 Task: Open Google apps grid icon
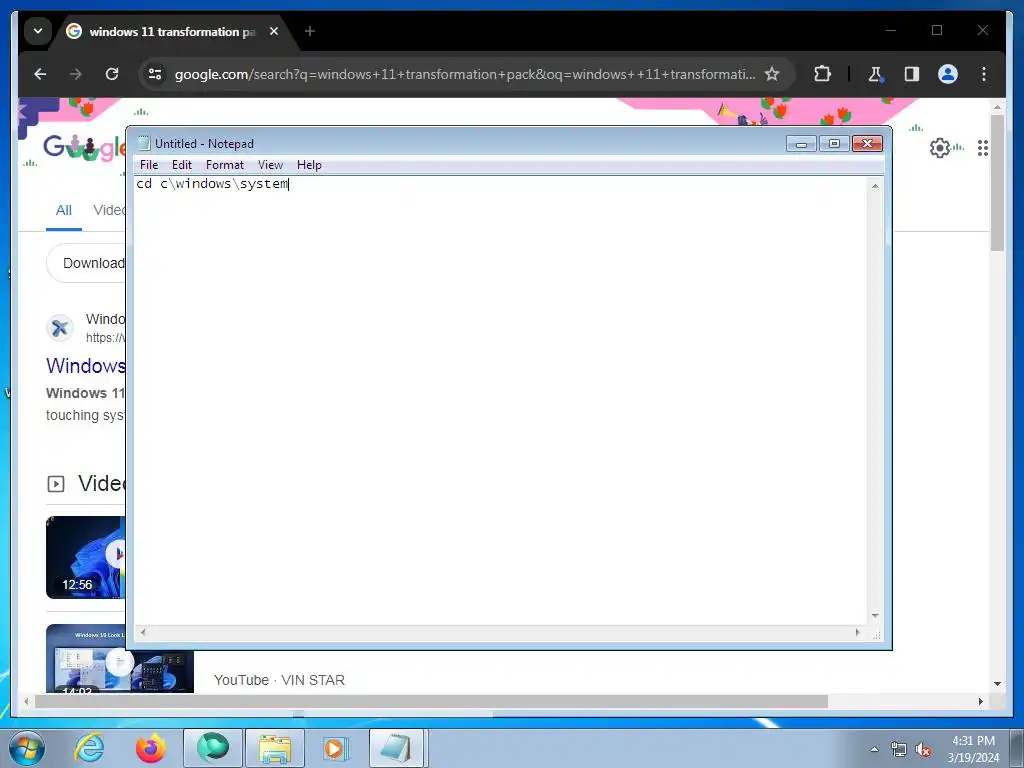coord(983,148)
